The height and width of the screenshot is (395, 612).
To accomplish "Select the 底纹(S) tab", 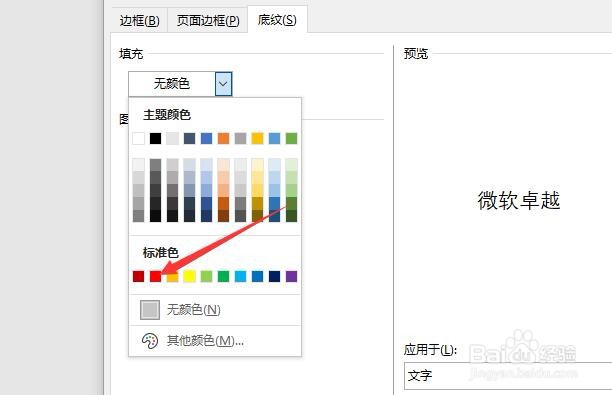I will pos(277,20).
